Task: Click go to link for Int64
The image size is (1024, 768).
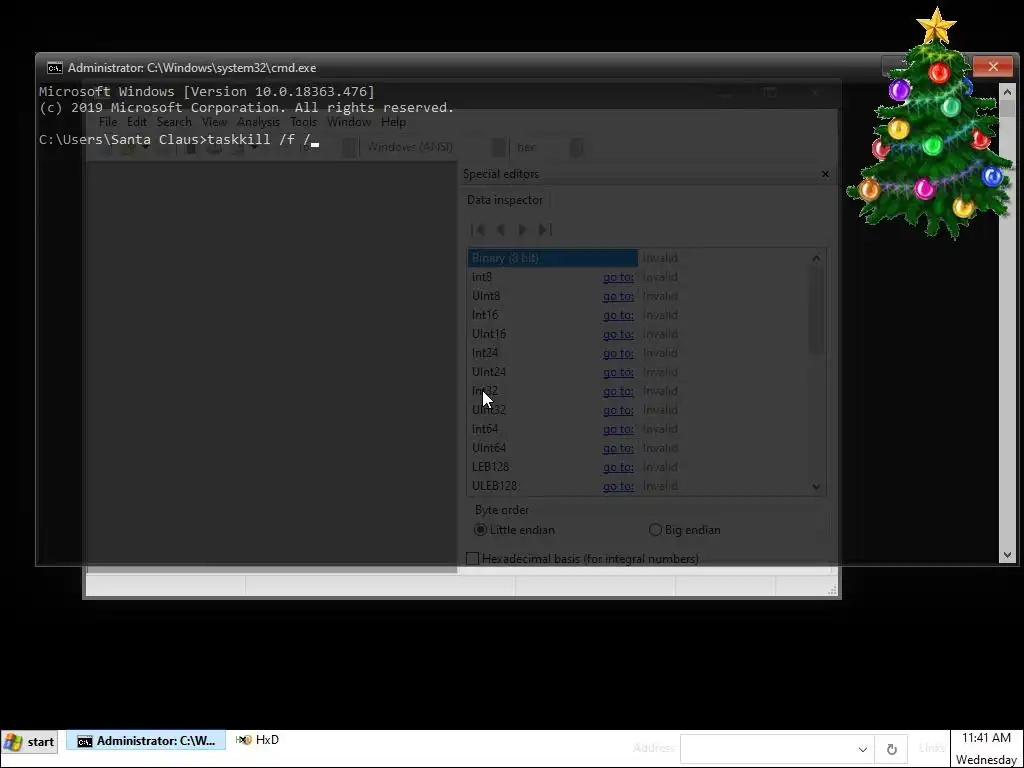Action: (x=618, y=429)
